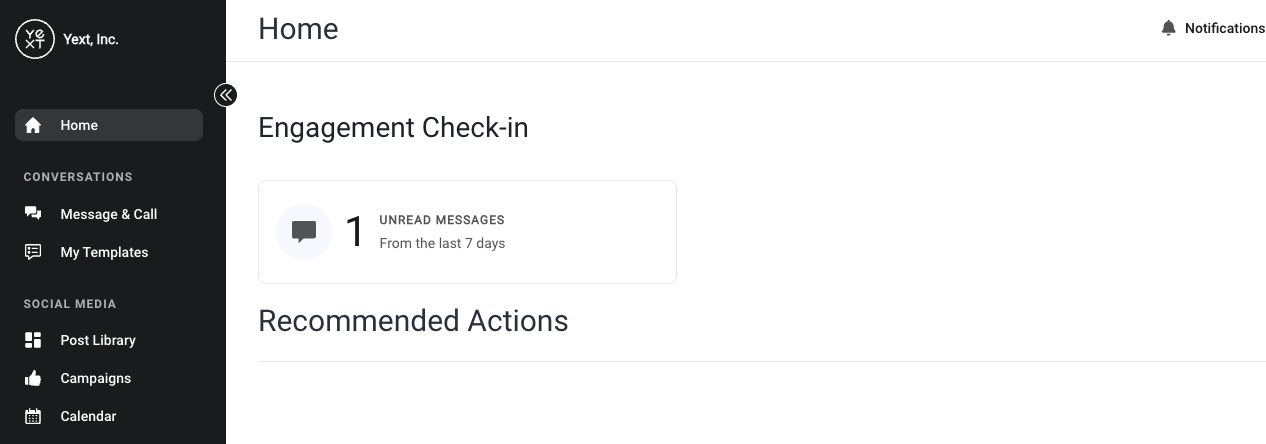Select My Templates in the sidebar

pos(109,252)
